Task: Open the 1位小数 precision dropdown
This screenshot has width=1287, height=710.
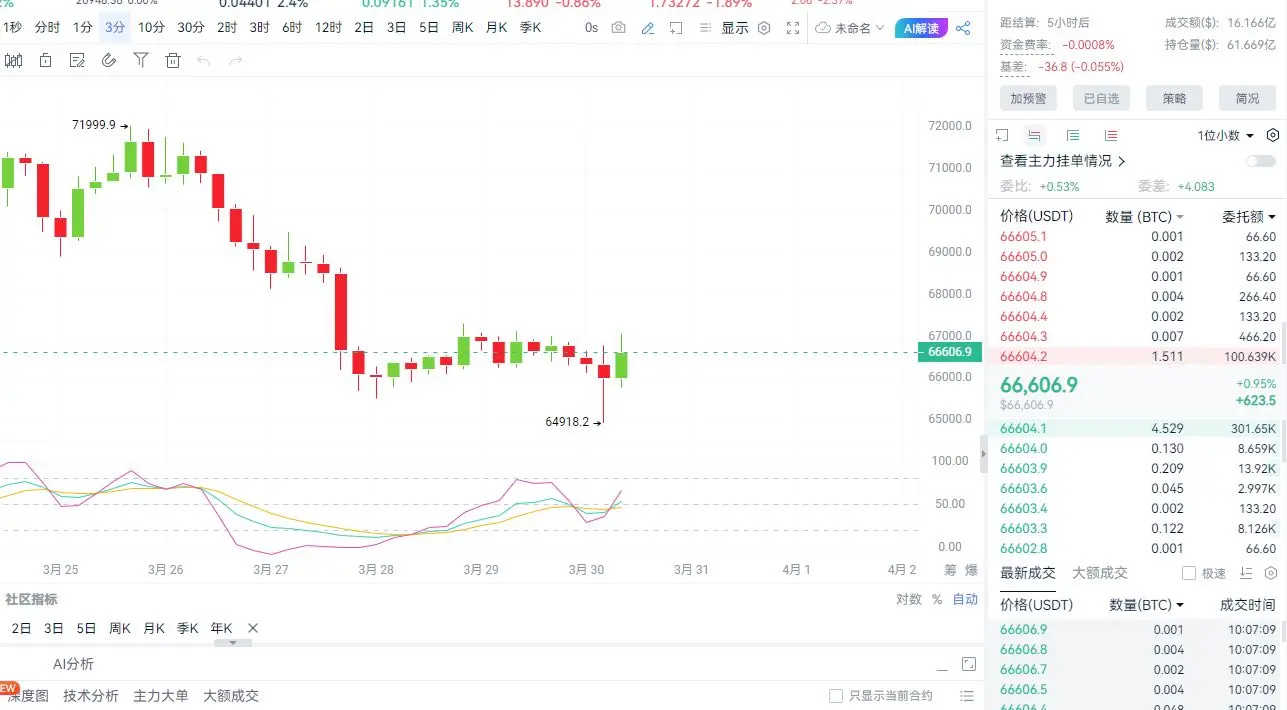Action: (1226, 135)
